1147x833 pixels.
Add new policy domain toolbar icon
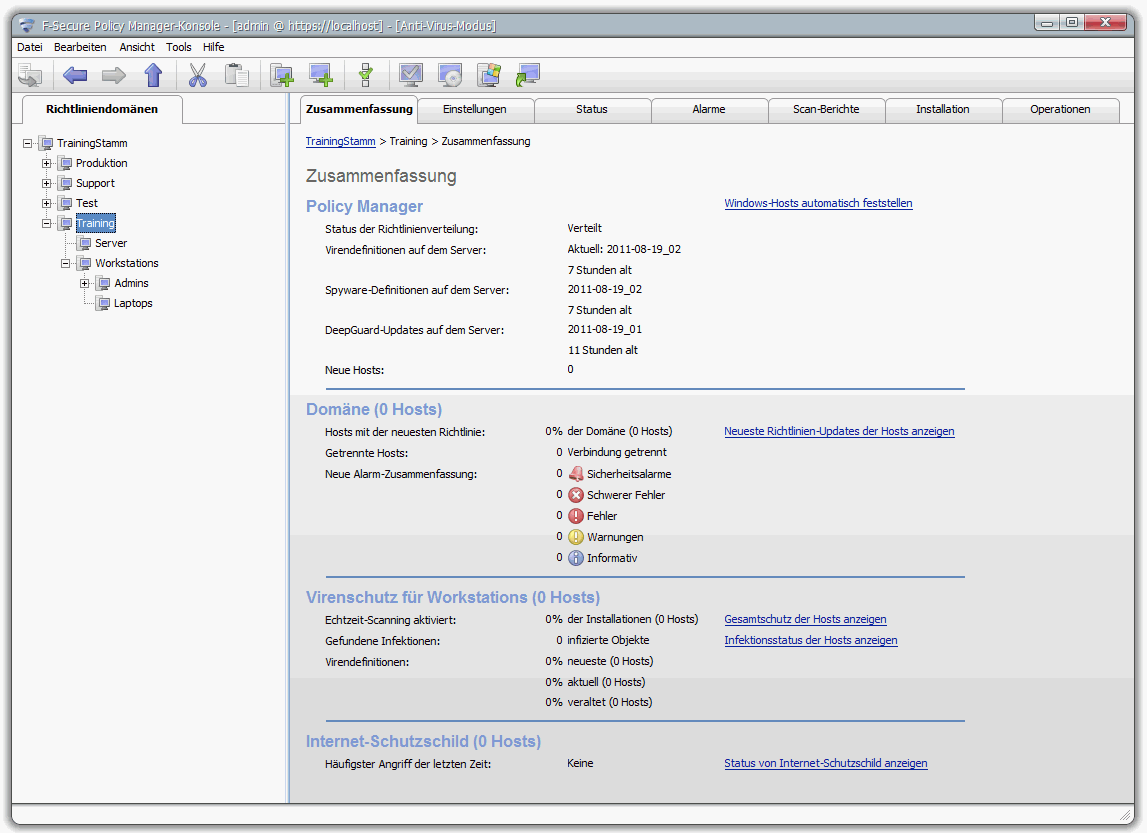pos(282,75)
